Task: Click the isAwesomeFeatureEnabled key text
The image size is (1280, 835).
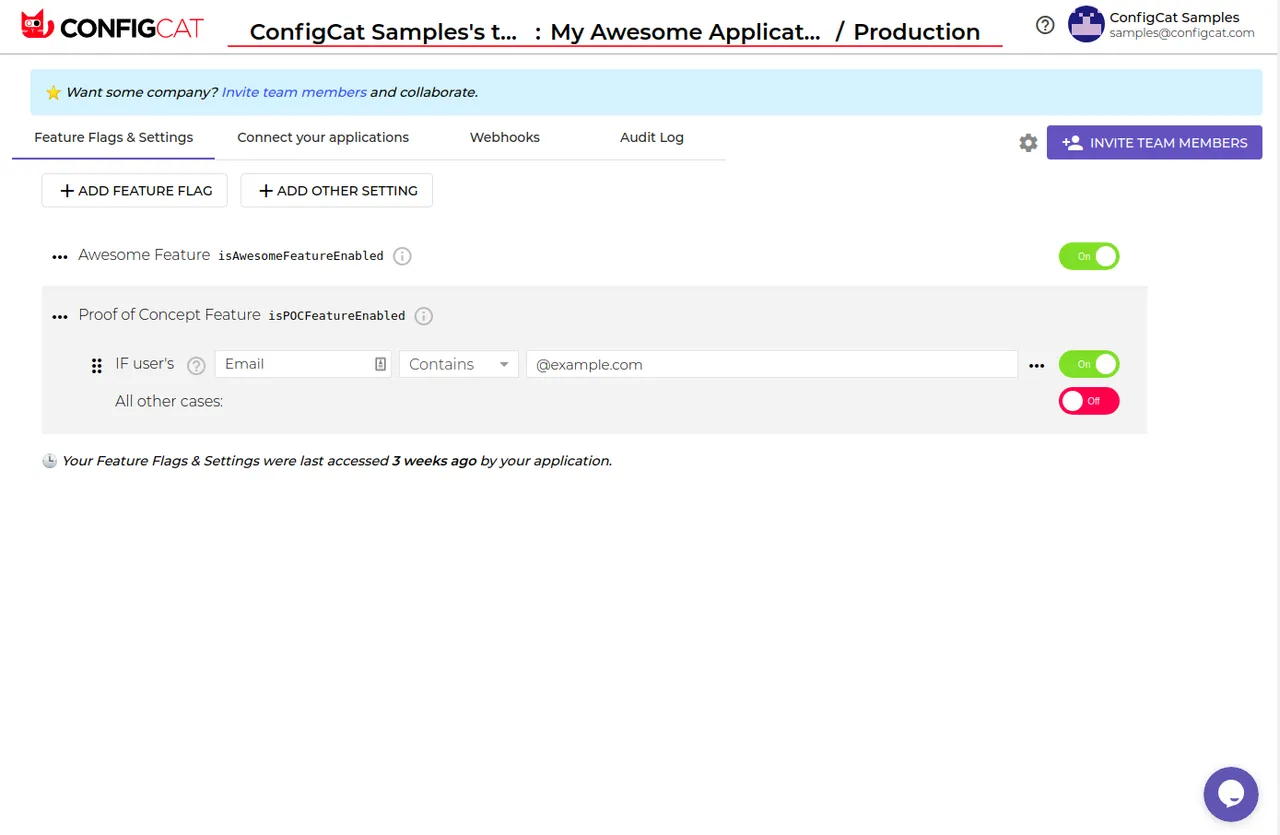Action: (301, 256)
